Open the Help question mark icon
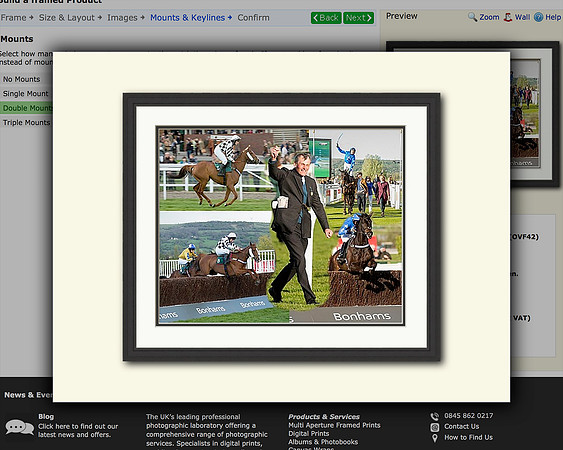The height and width of the screenshot is (450, 563). tap(538, 17)
